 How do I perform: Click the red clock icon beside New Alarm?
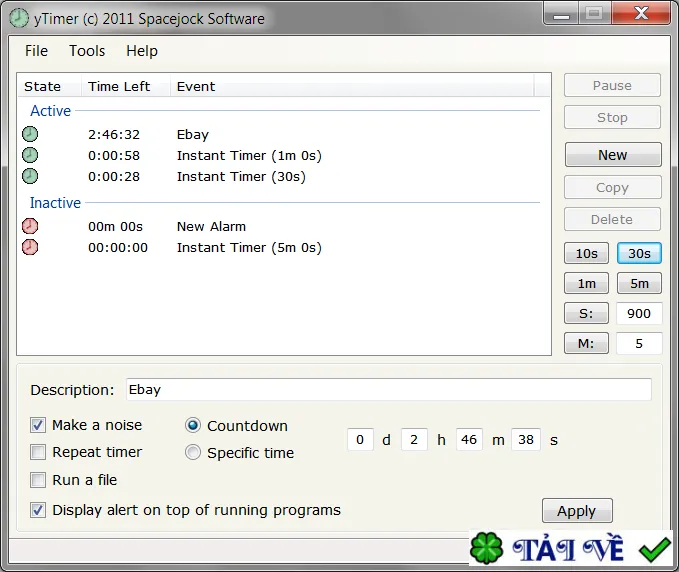point(30,226)
